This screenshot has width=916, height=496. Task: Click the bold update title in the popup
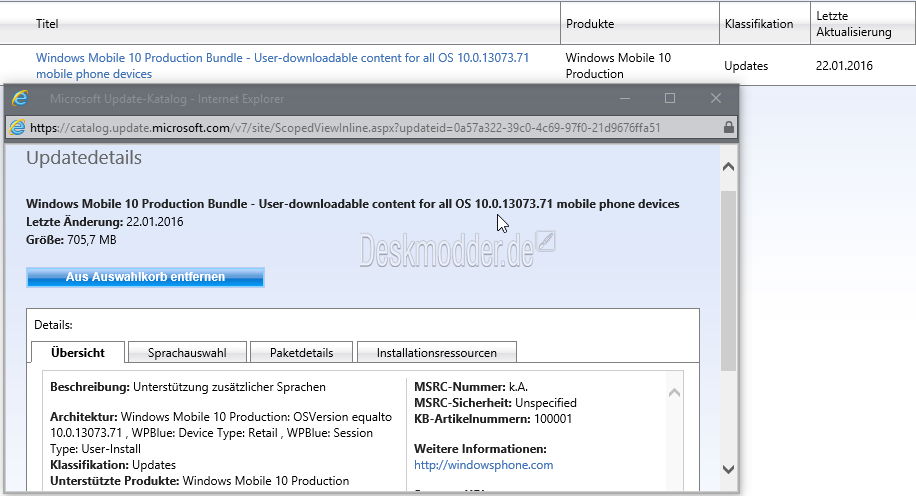[353, 204]
